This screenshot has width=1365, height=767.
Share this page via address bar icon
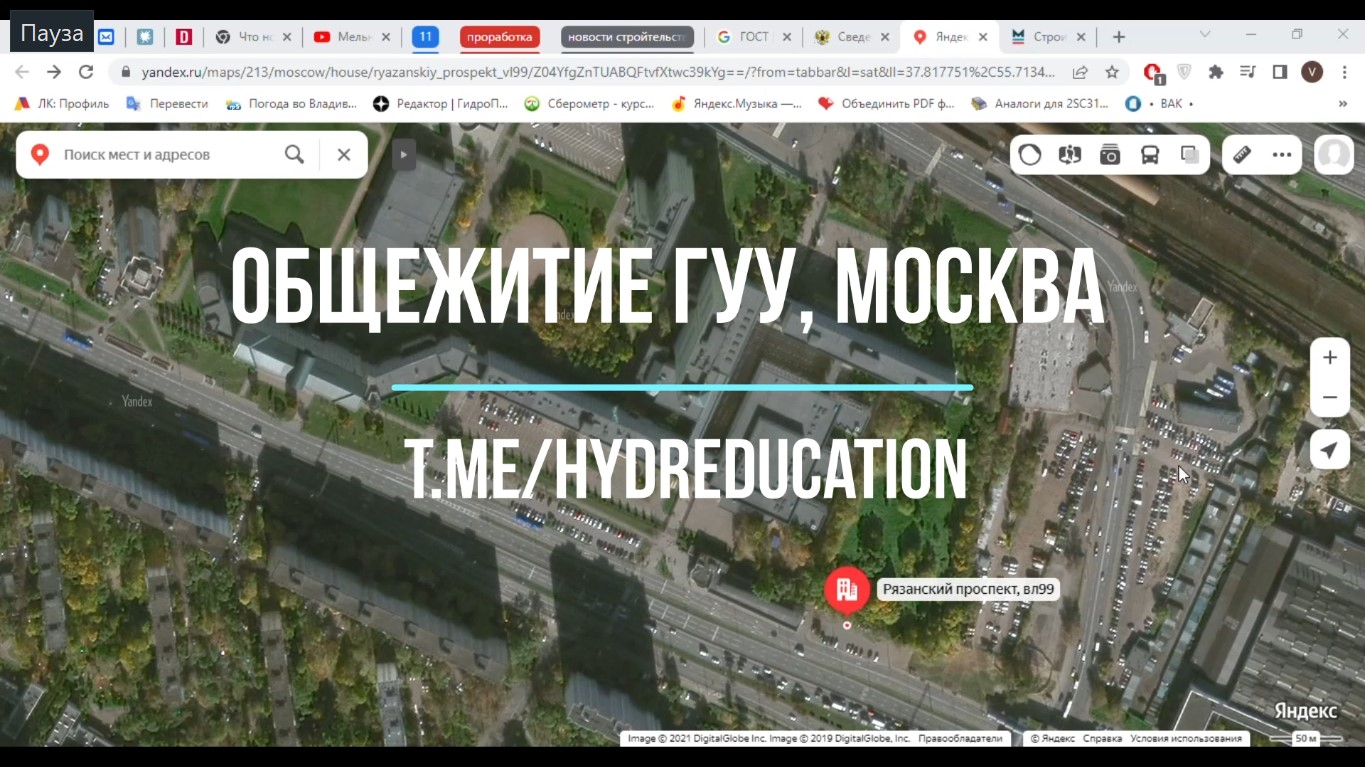click(x=1081, y=72)
